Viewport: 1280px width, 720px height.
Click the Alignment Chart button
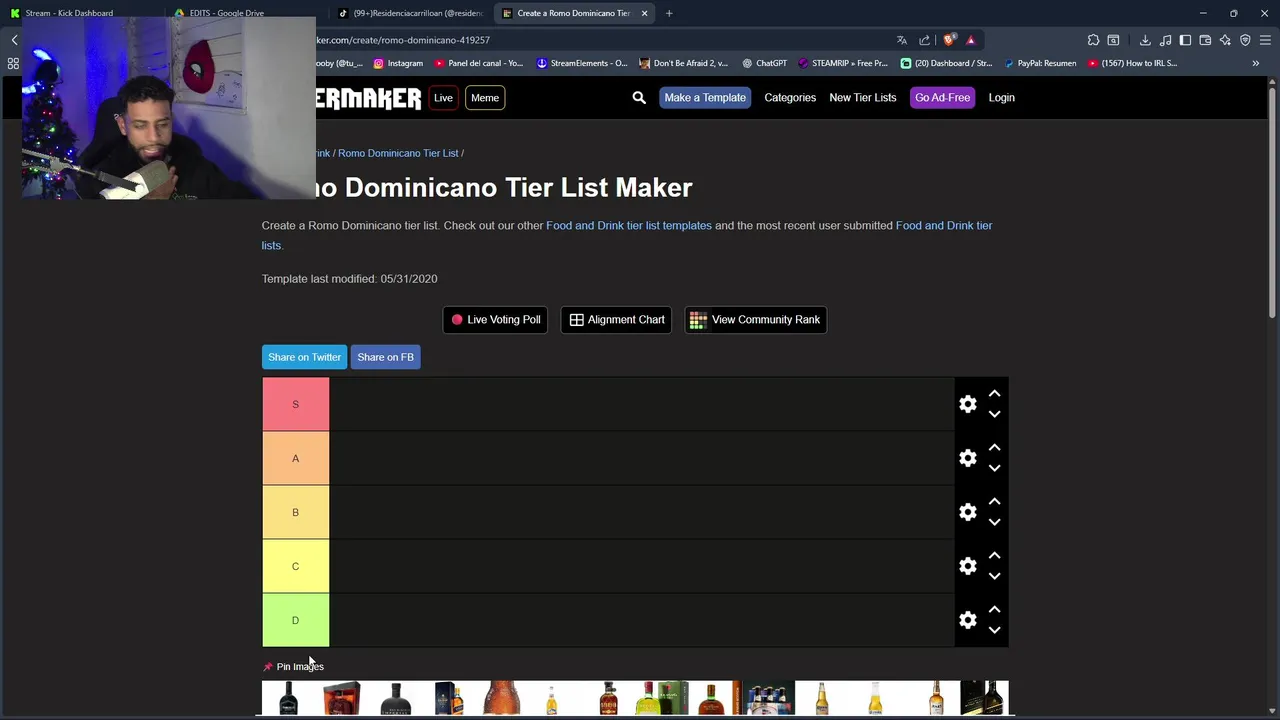pyautogui.click(x=616, y=320)
